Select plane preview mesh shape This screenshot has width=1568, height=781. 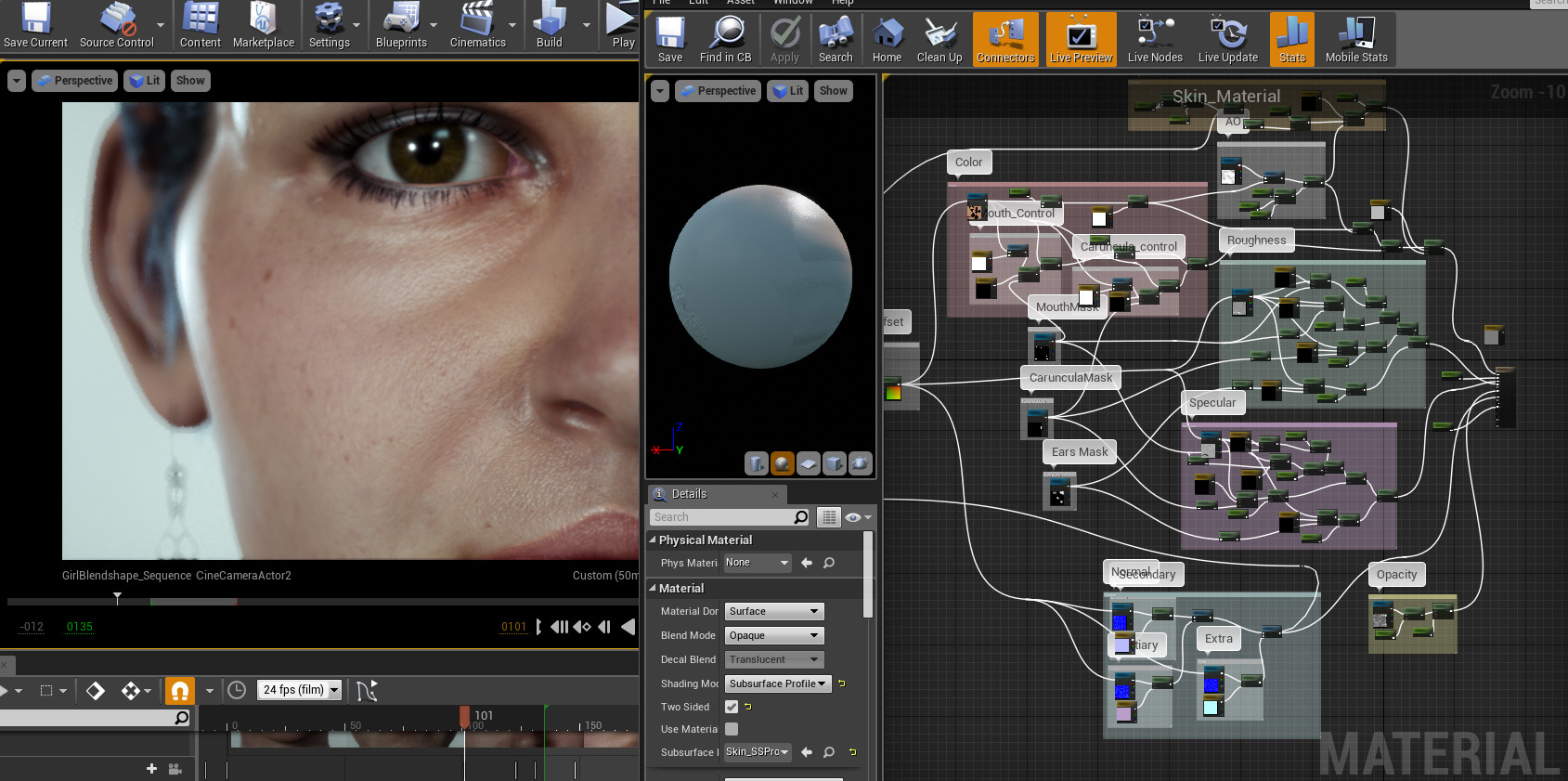809,463
